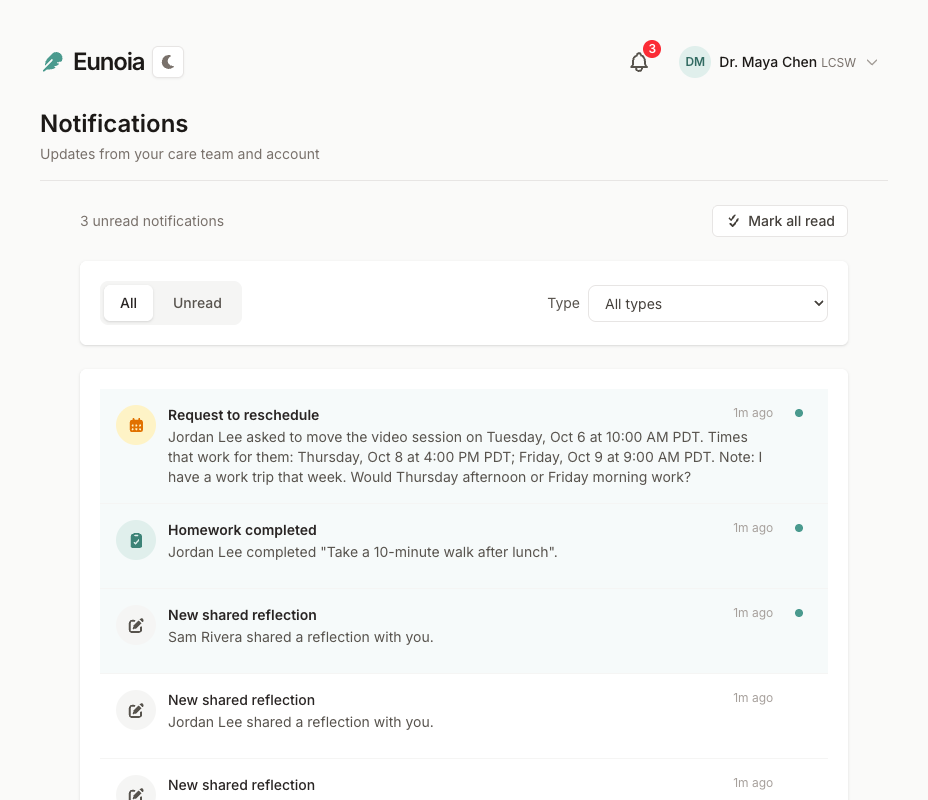Click unread dot on Request to reschedule
This screenshot has height=800, width=928.
tap(799, 413)
